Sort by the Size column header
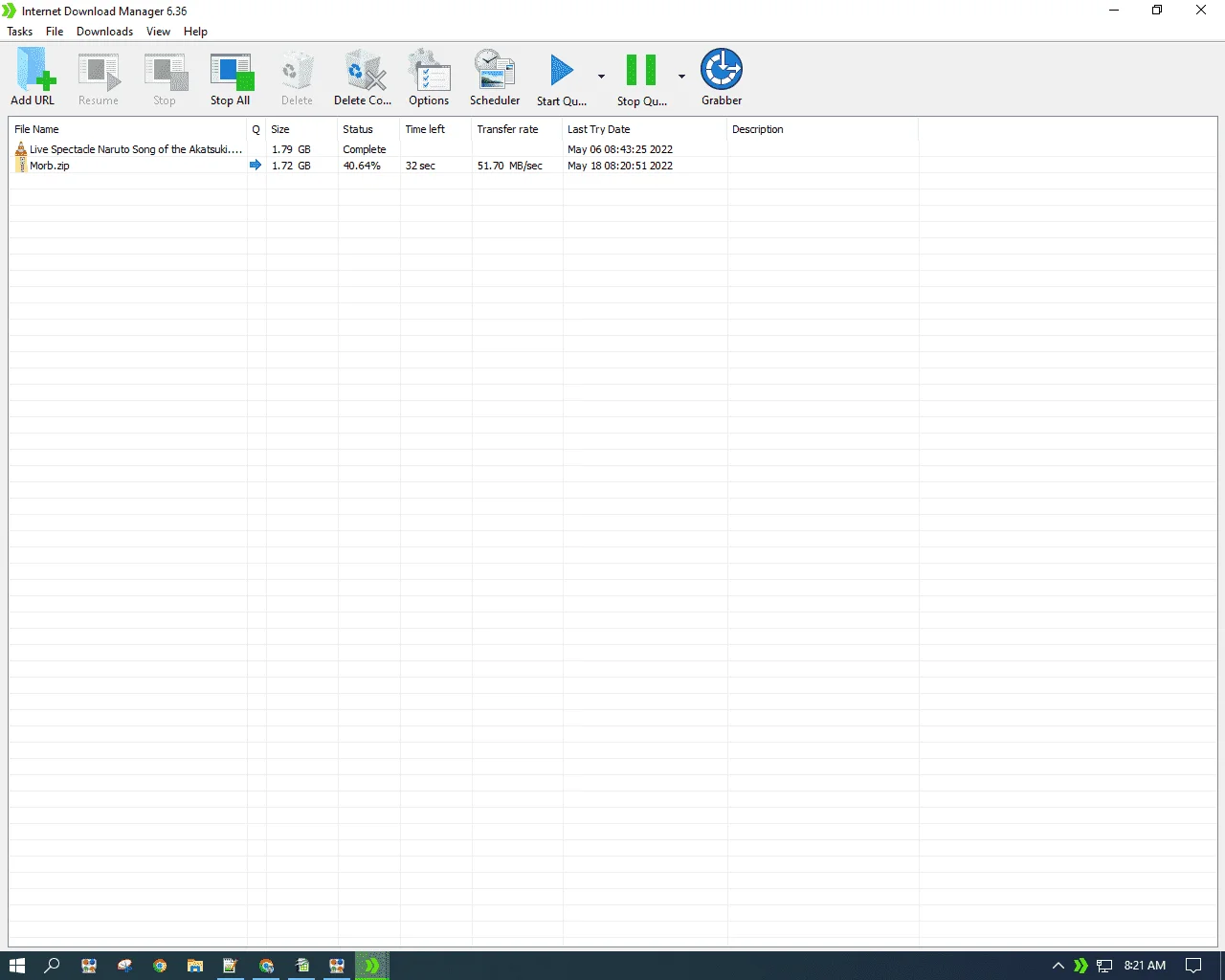The image size is (1225, 980). point(302,129)
